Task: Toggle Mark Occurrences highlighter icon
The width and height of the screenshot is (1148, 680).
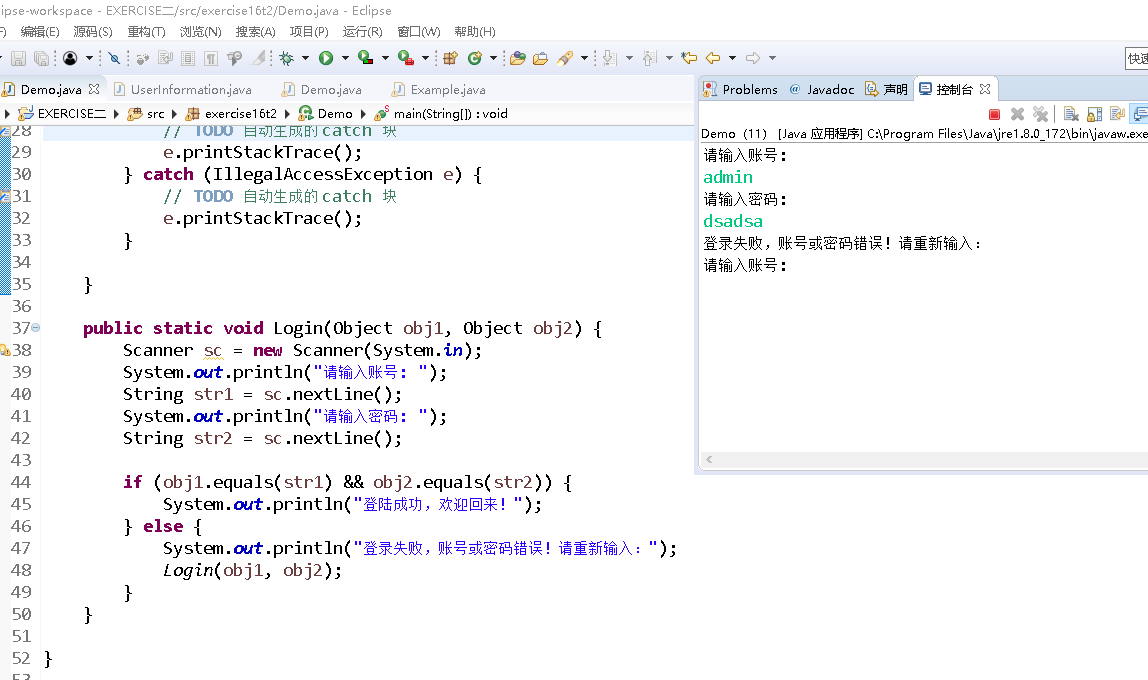Action: click(x=258, y=58)
